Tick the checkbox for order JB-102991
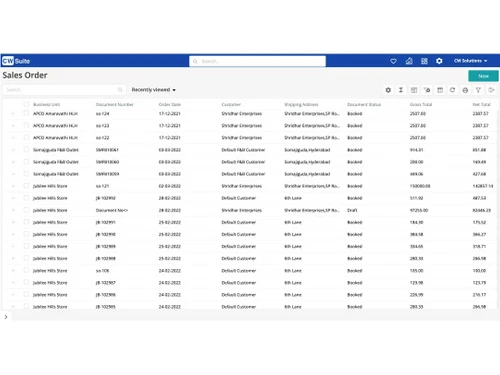This screenshot has width=500, height=375. [x=26, y=222]
